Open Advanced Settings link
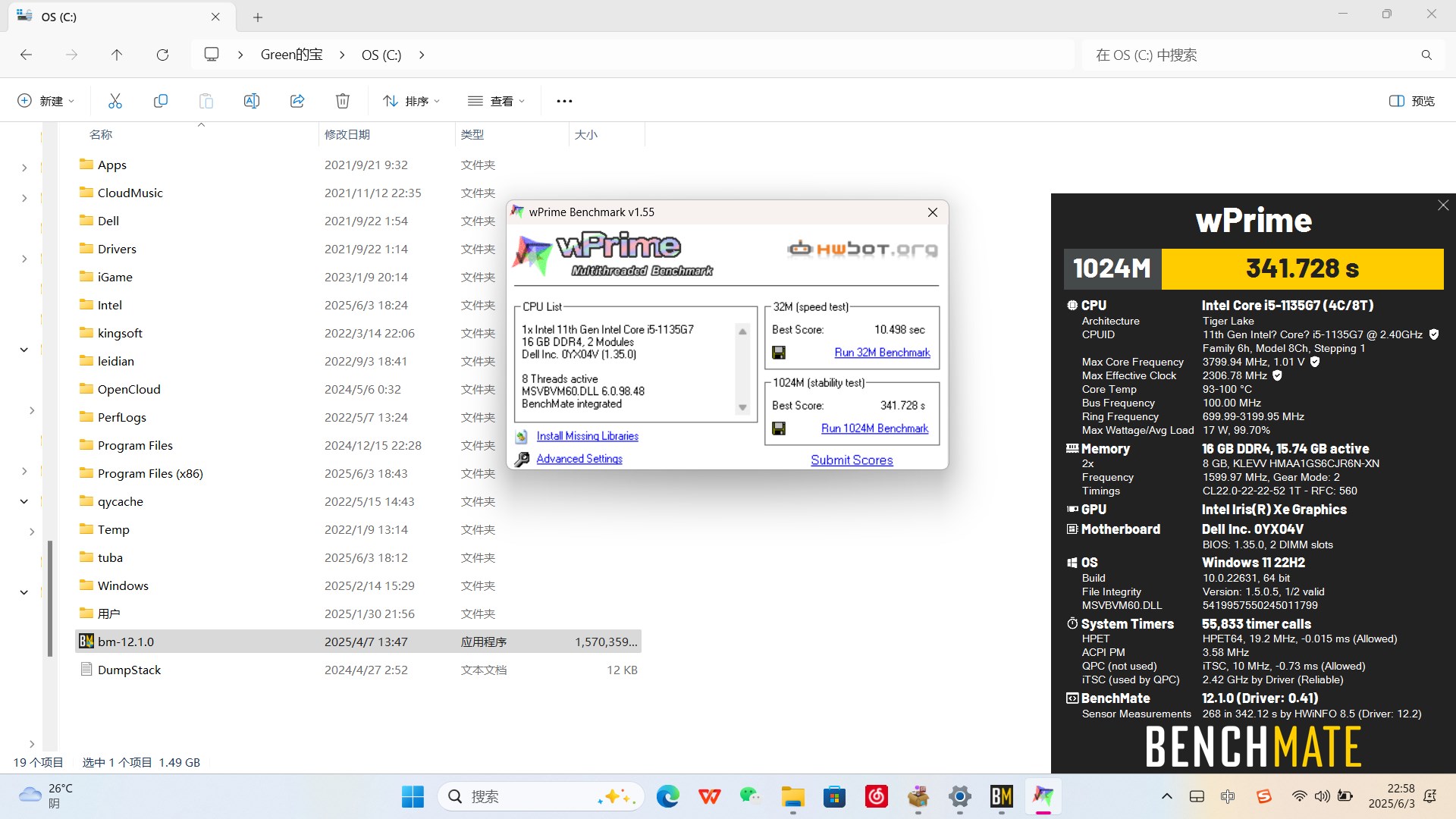This screenshot has width=1456, height=819. pos(579,459)
